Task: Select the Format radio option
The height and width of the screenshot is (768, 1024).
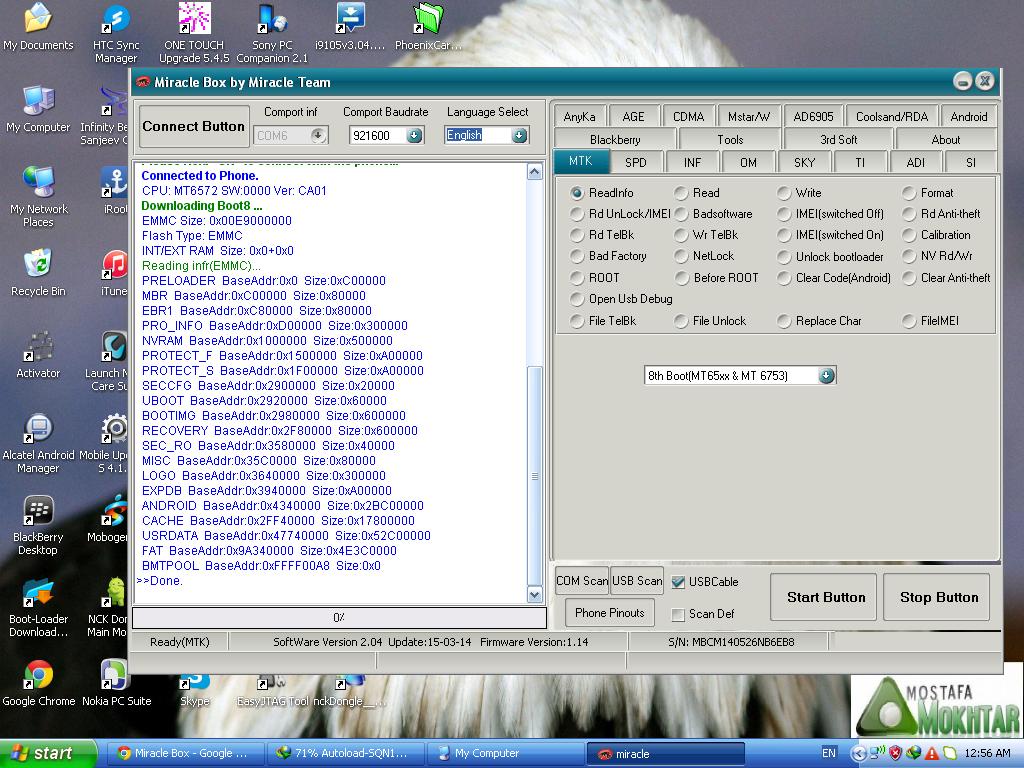Action: [x=909, y=193]
